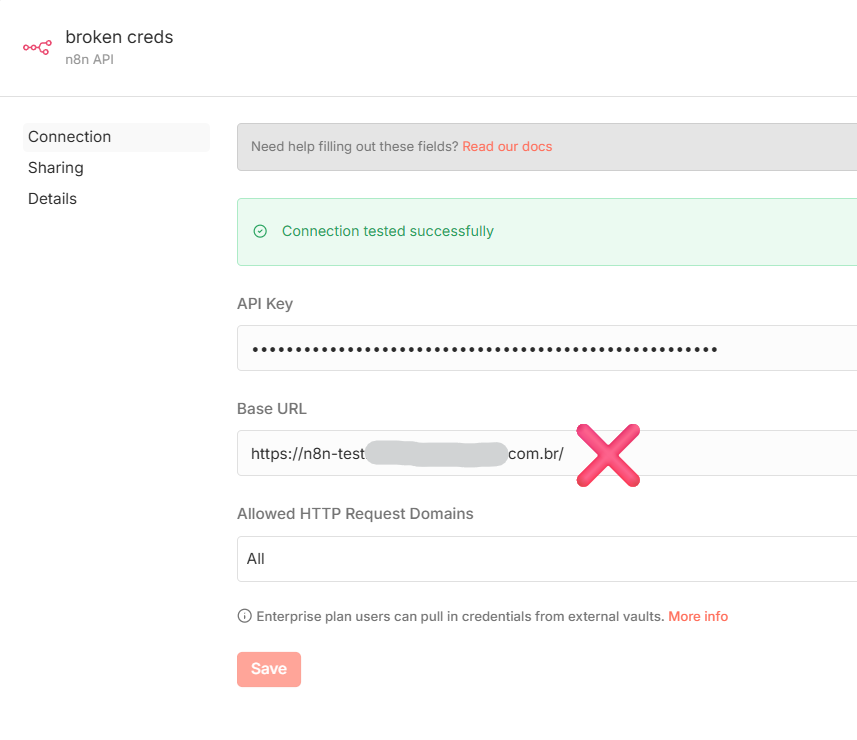Follow the Read our docs link
Screen dimensions: 857x740
pos(507,147)
